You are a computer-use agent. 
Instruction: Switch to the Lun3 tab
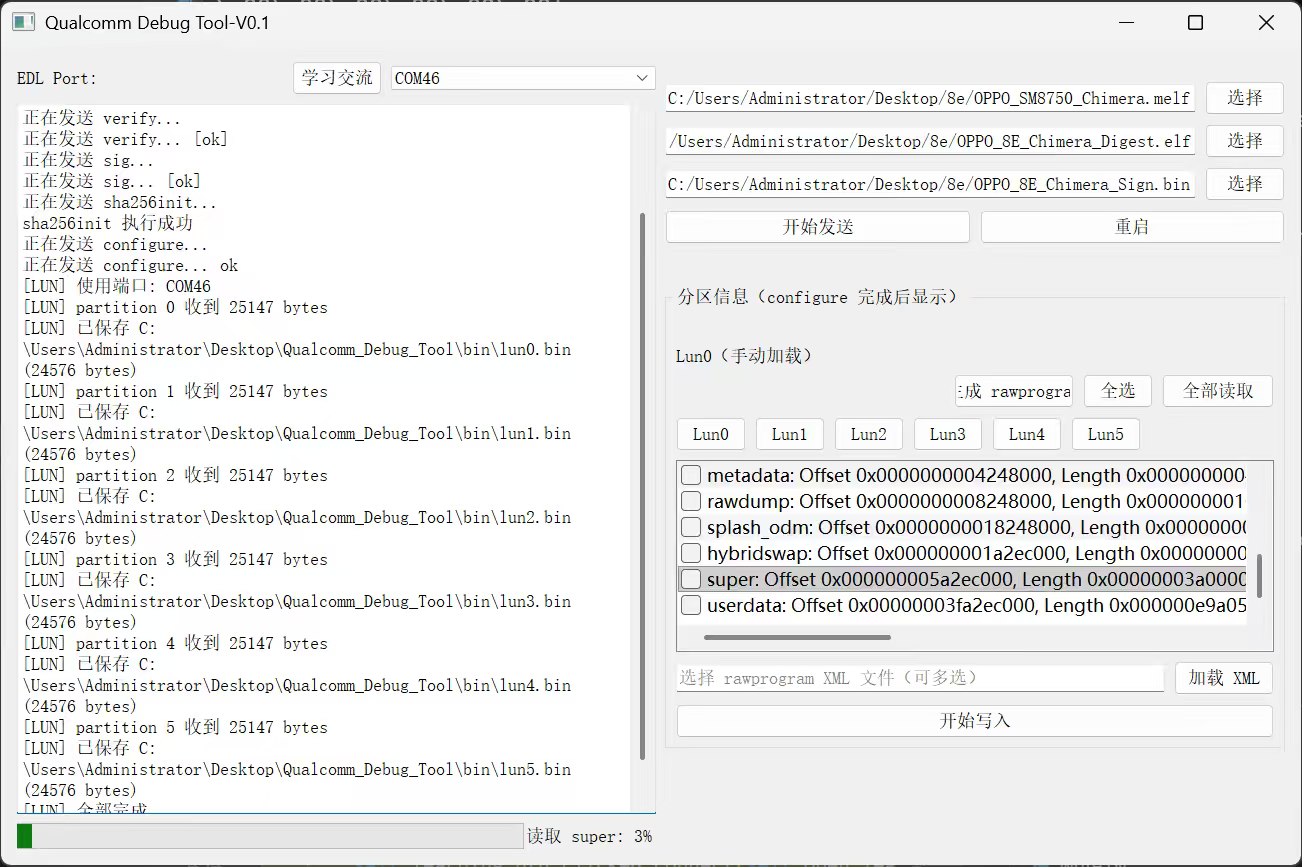947,434
